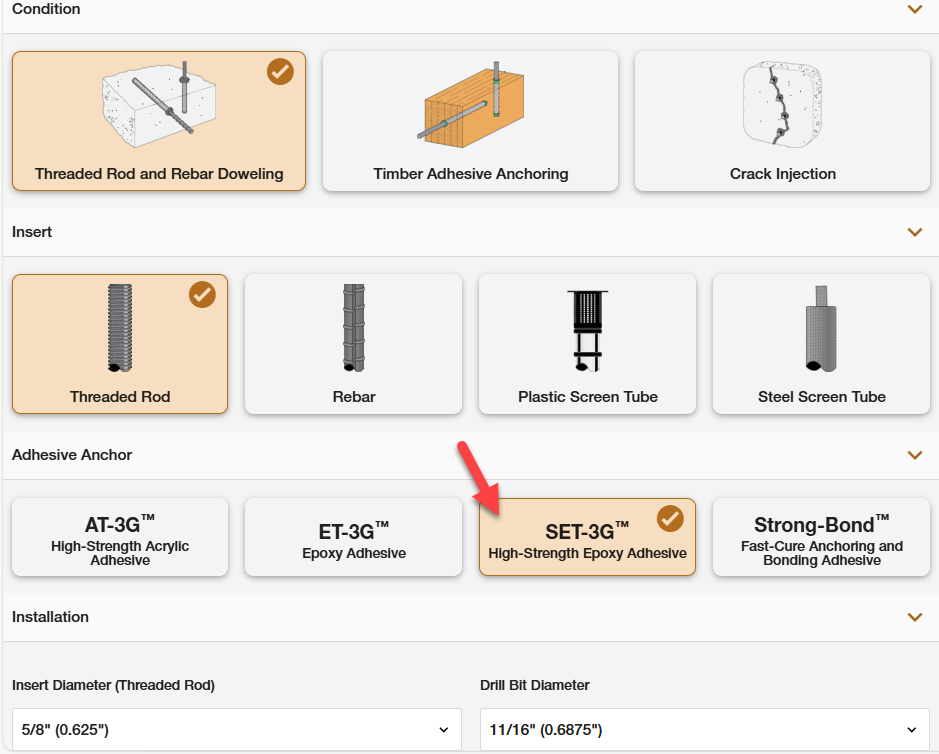Toggle the Threaded Rod insert checkmark
This screenshot has width=939, height=754.
pyautogui.click(x=202, y=295)
